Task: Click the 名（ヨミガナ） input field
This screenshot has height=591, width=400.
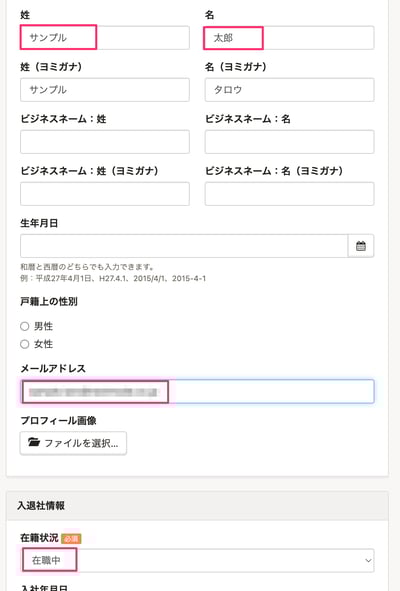Action: 290,90
